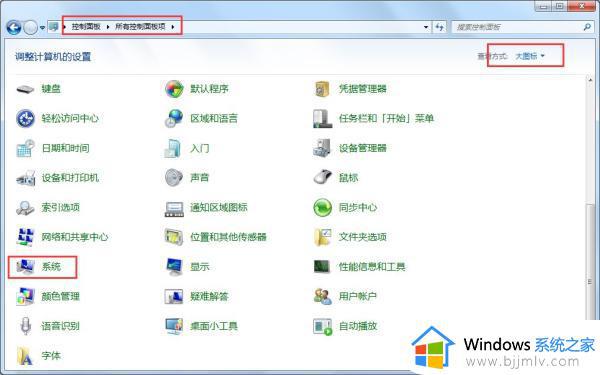The width and height of the screenshot is (600, 375).
Task: Open the recent pages dropdown arrow
Action: click(x=42, y=28)
